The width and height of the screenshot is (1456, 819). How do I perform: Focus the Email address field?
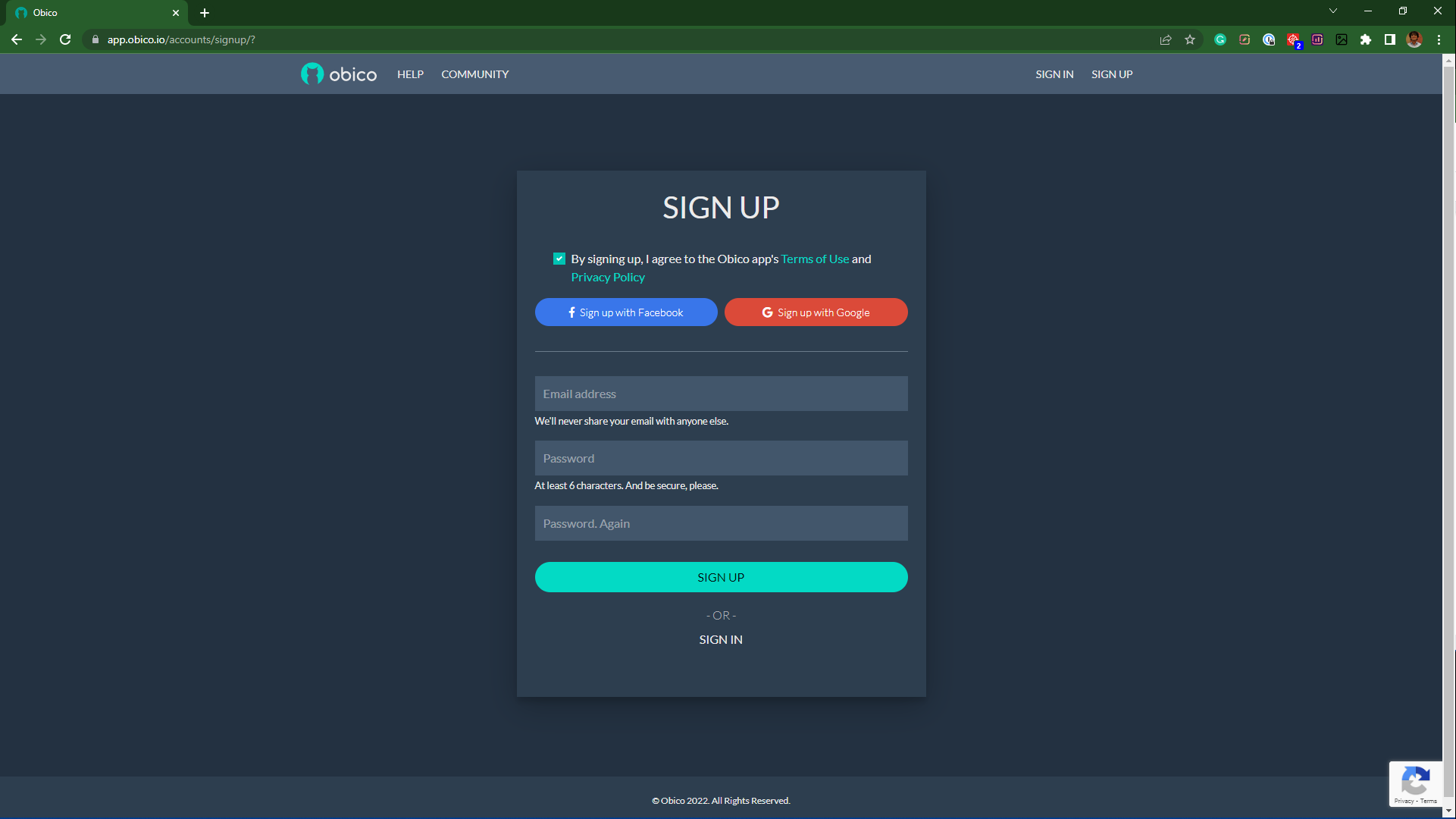coord(722,394)
